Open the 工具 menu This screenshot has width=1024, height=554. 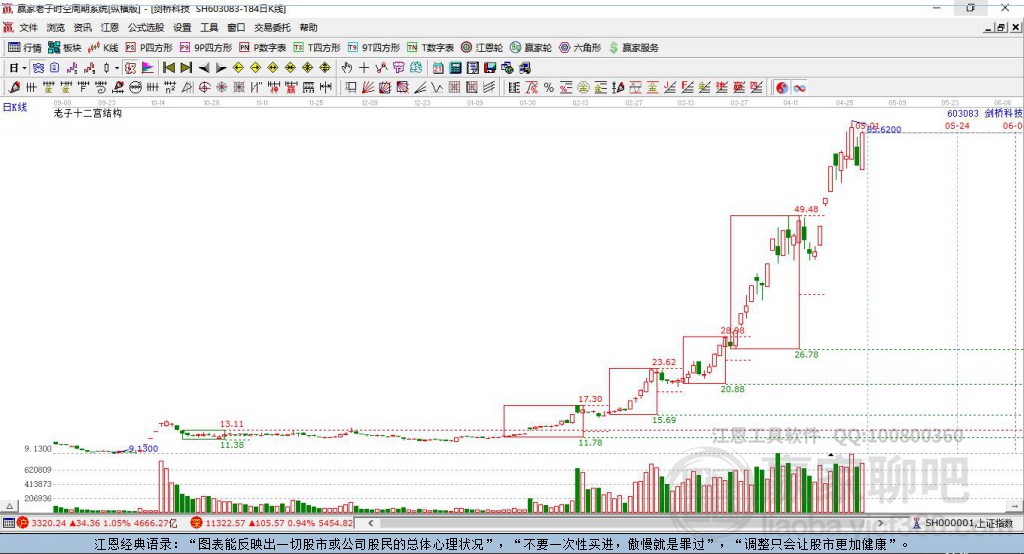coord(209,27)
